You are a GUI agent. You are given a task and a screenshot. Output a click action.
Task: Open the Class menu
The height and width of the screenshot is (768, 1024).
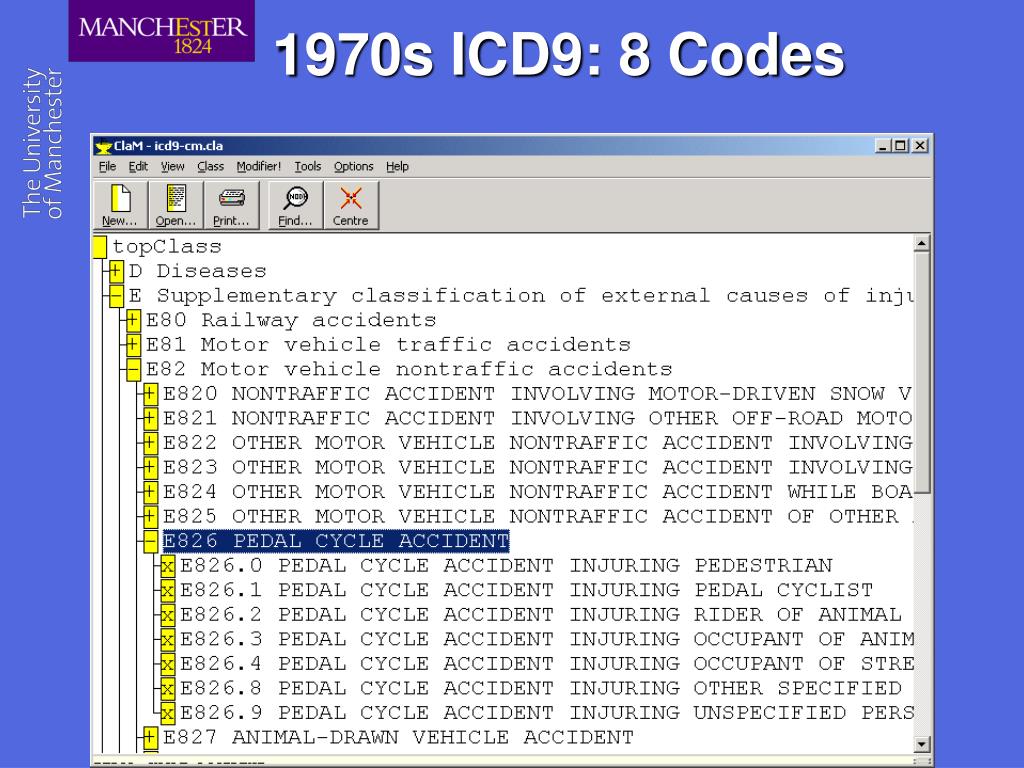210,167
